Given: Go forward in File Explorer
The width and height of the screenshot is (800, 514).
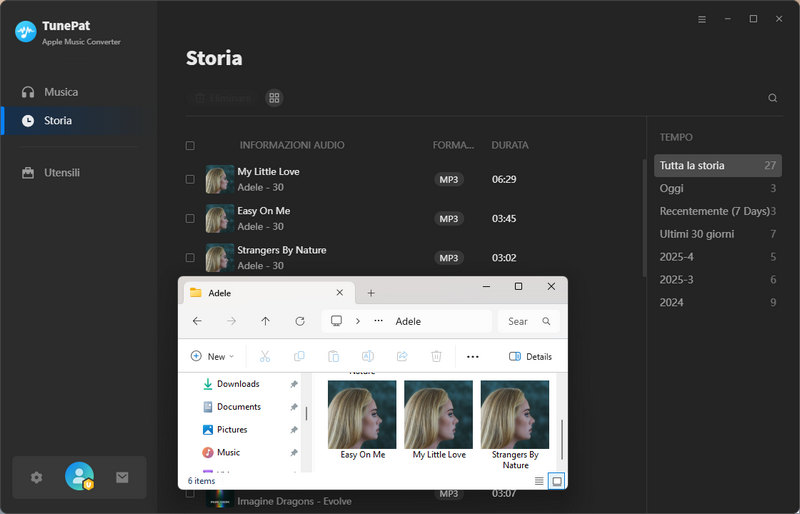Looking at the screenshot, I should point(232,321).
